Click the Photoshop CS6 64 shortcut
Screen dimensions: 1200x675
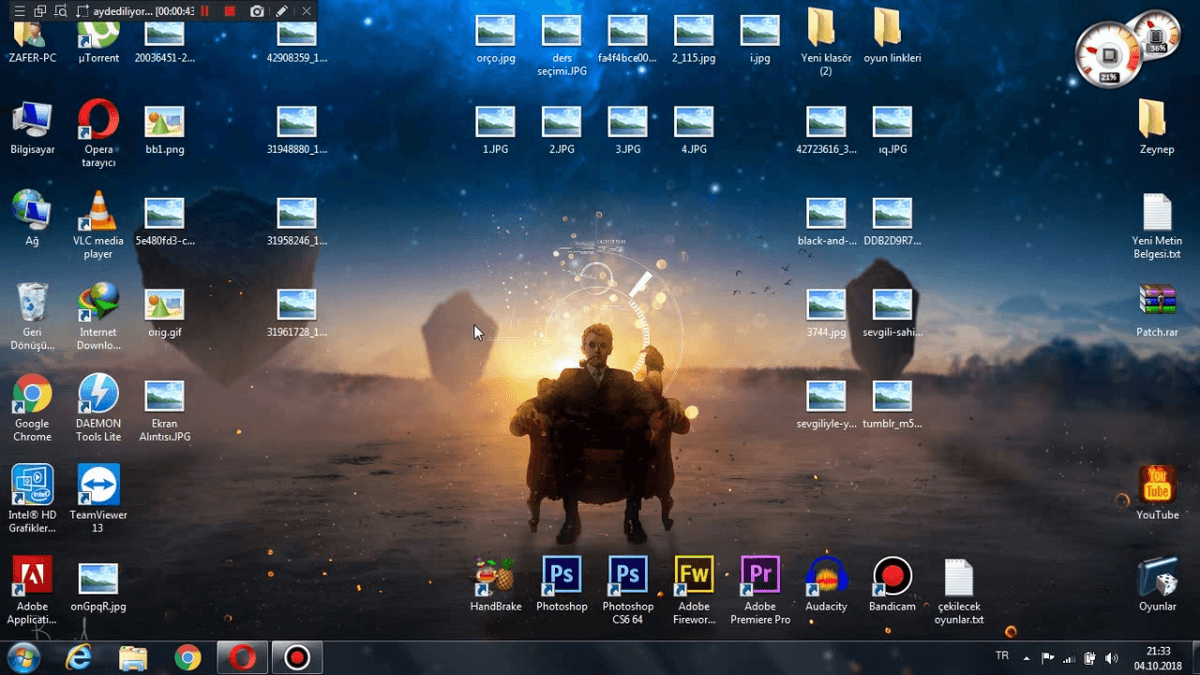628,577
